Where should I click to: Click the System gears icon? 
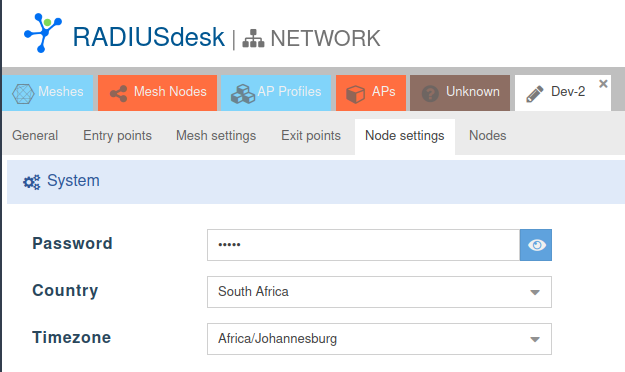(x=31, y=182)
